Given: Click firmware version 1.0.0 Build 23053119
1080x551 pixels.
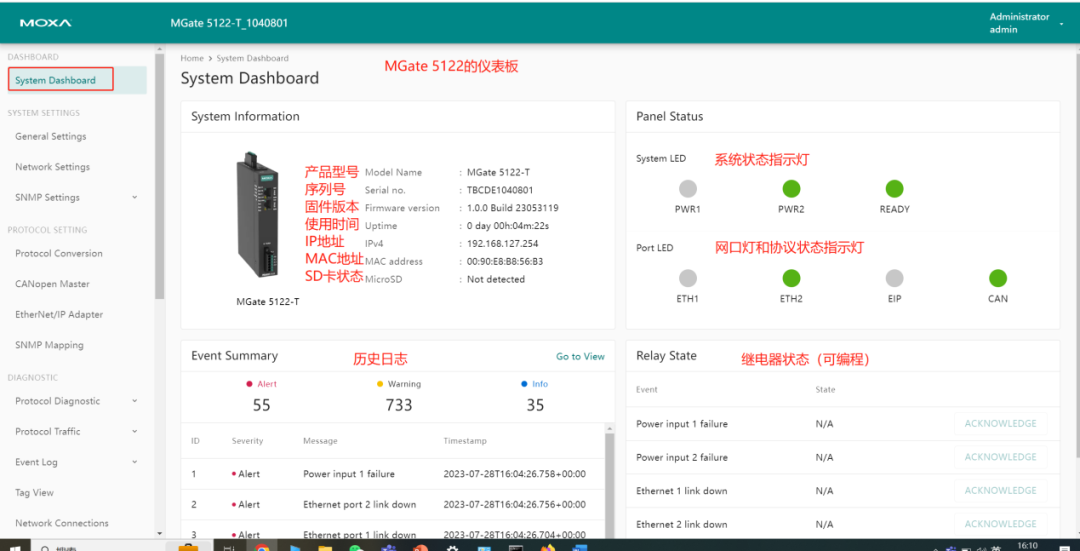Looking at the screenshot, I should click(x=512, y=208).
